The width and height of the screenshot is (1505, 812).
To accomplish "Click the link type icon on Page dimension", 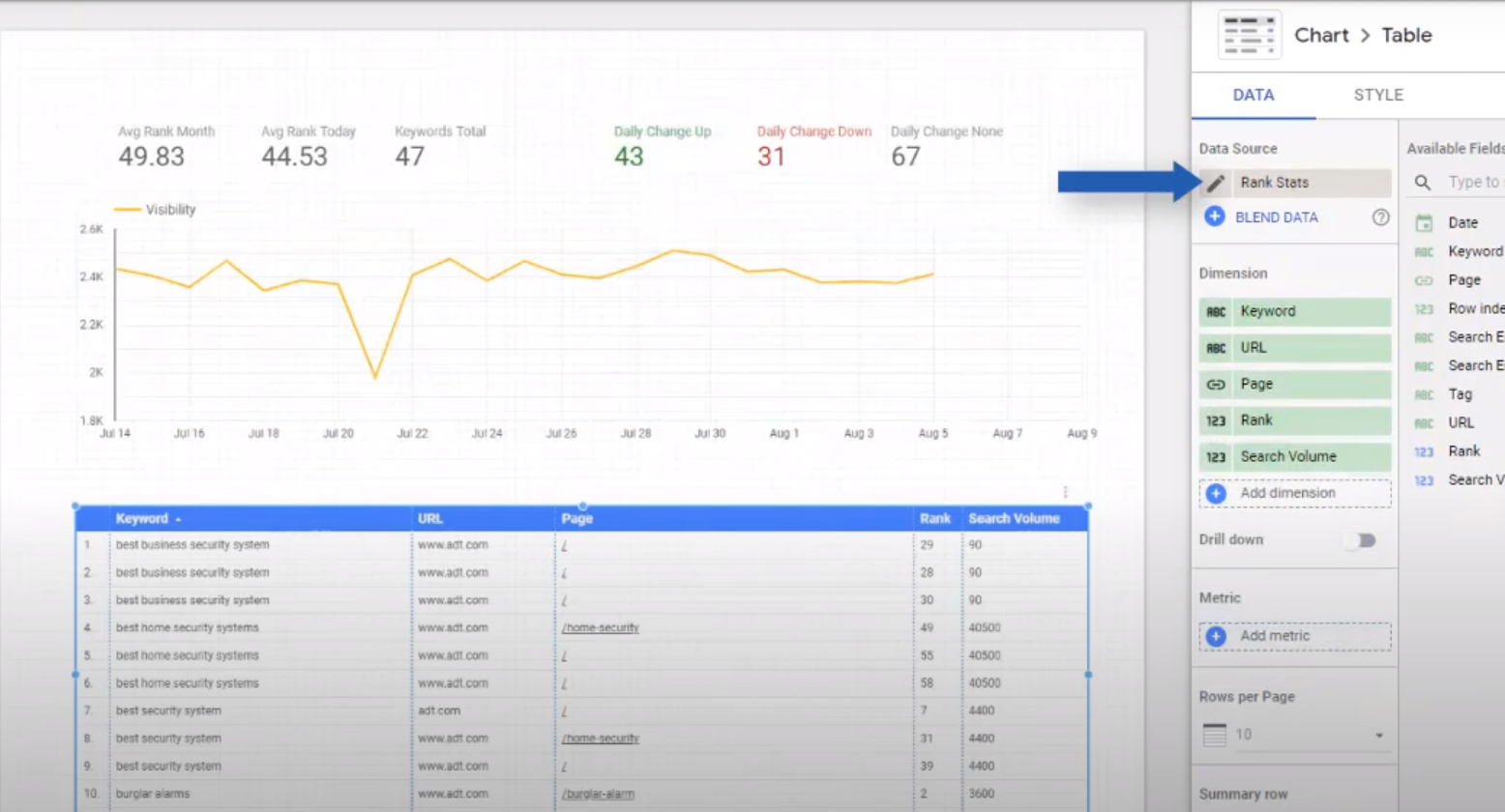I will click(1216, 385).
